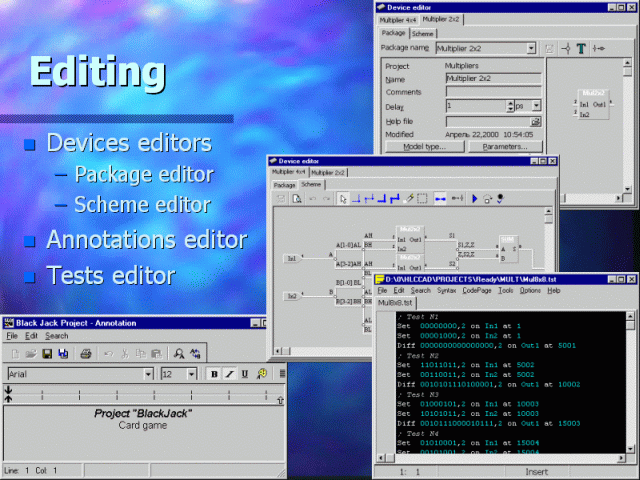Click the Name input field

pyautogui.click(x=493, y=77)
